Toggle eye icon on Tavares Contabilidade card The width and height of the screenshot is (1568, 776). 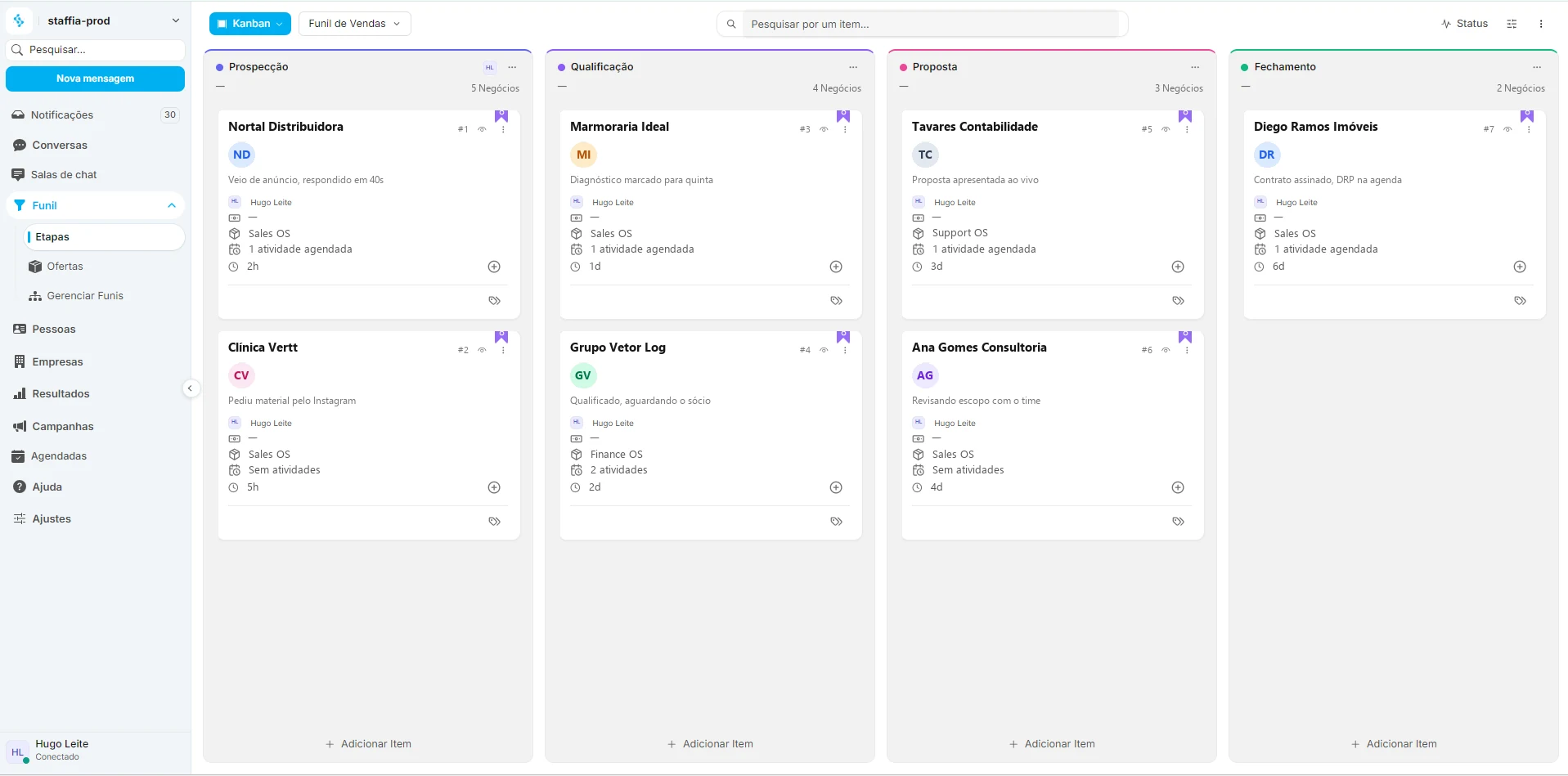(x=1166, y=129)
